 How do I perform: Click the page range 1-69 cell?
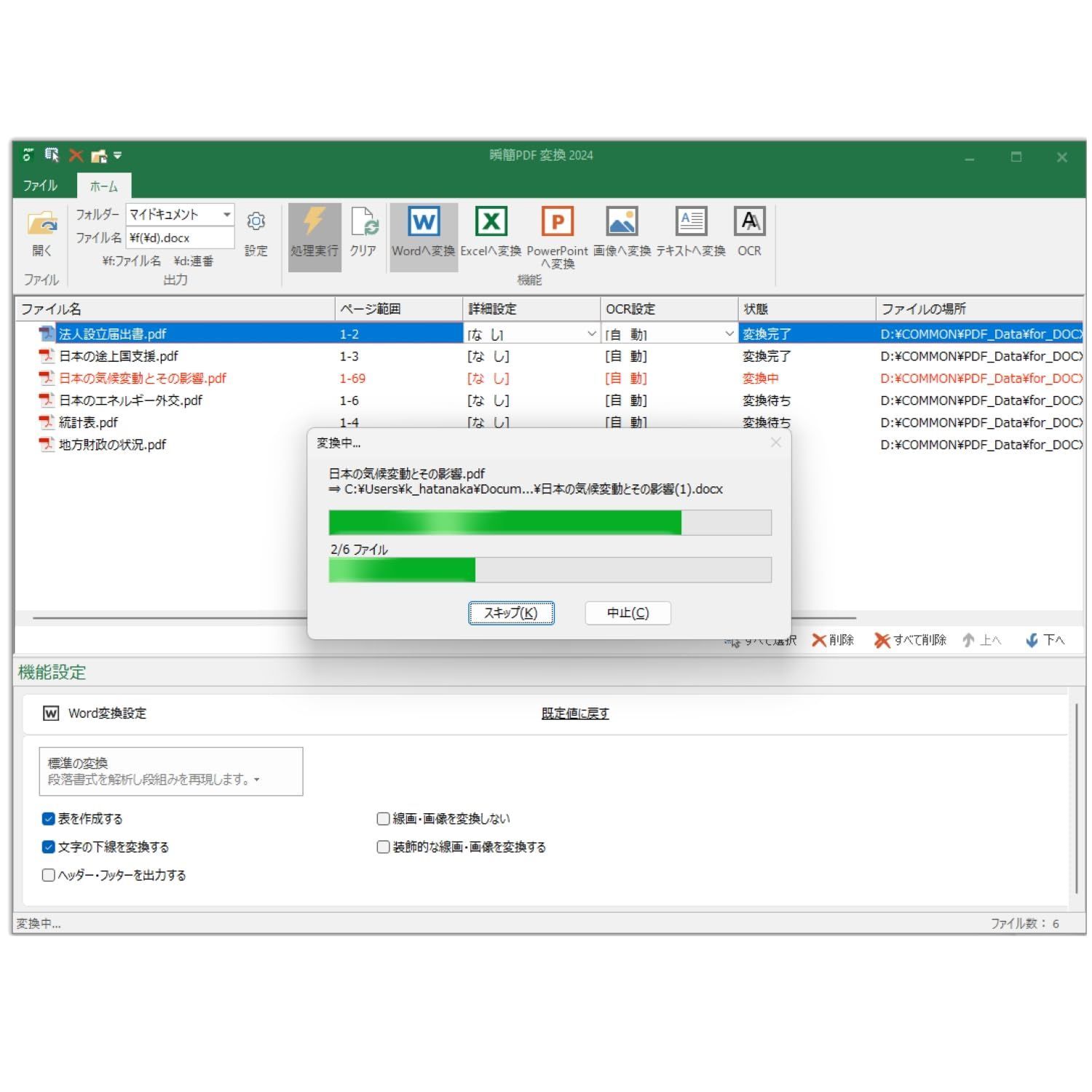click(x=352, y=379)
